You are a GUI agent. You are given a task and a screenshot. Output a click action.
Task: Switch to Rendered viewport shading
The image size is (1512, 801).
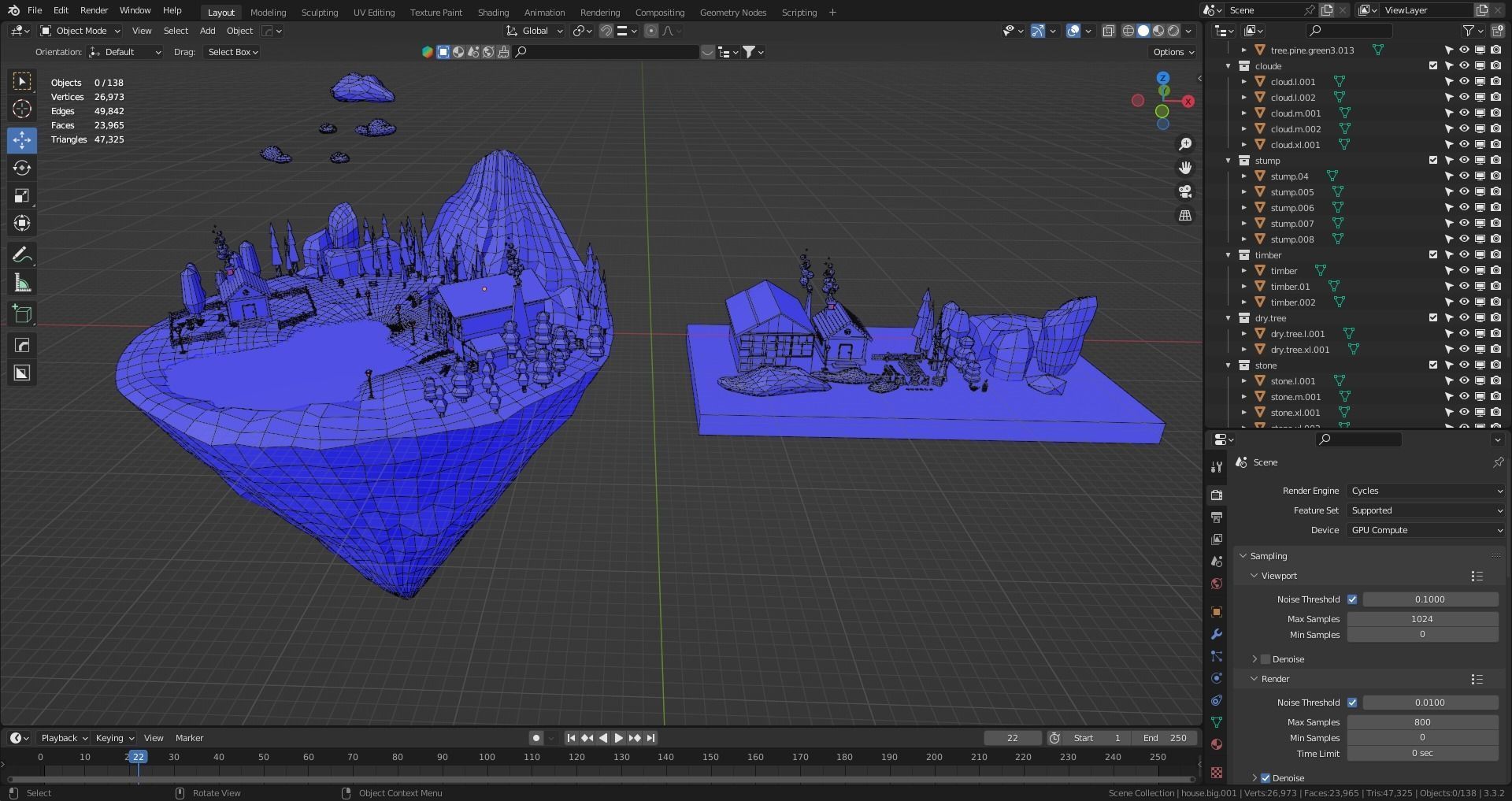point(1173,31)
